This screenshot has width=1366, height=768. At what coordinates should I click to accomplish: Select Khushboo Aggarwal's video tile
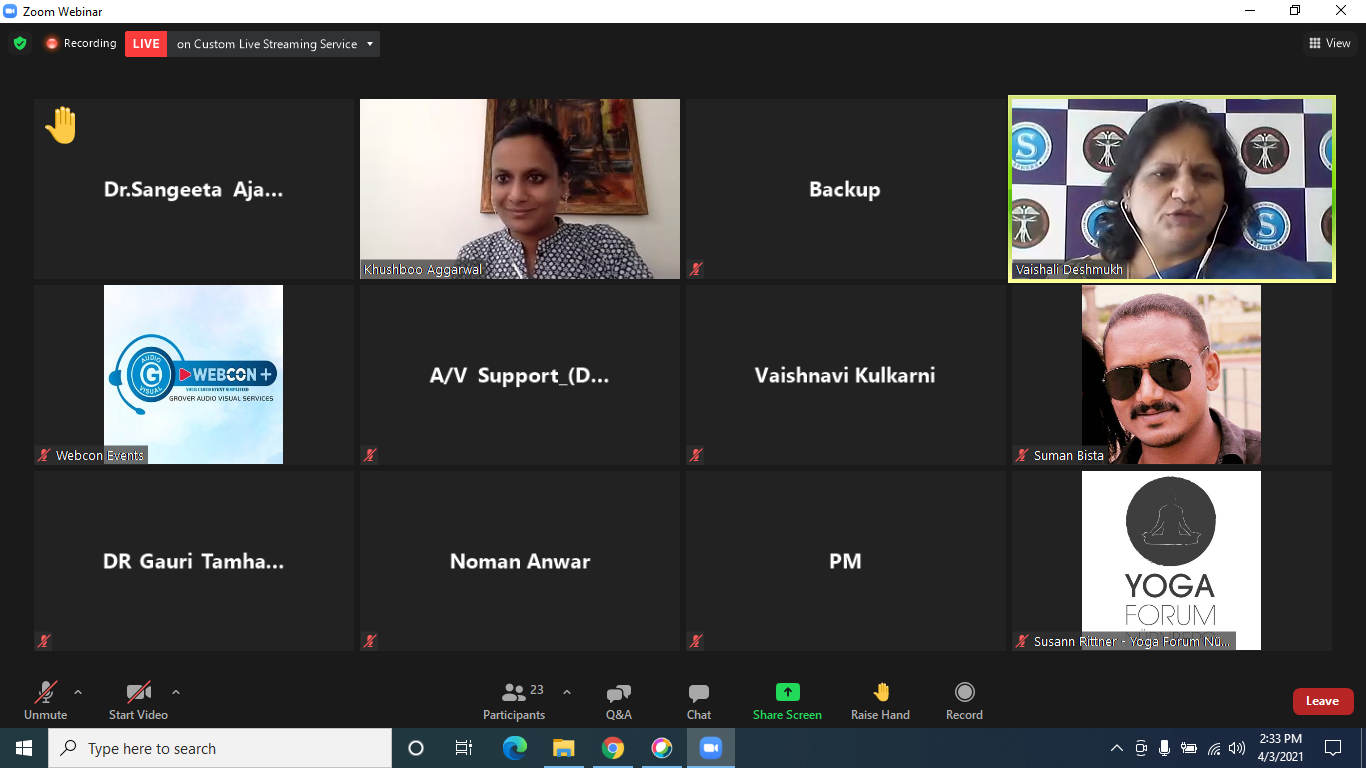coord(520,188)
